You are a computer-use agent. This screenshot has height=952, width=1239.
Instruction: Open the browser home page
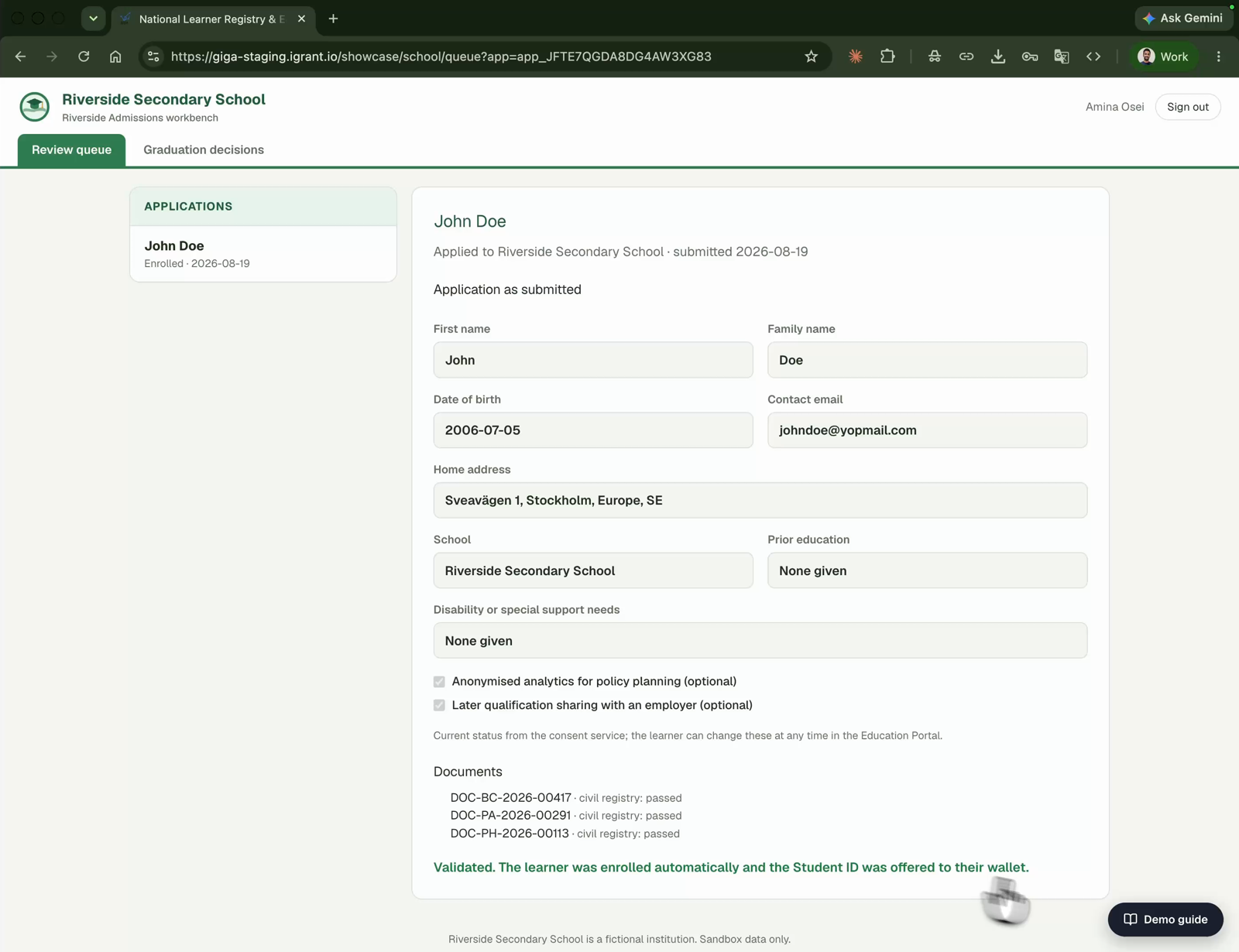tap(115, 57)
